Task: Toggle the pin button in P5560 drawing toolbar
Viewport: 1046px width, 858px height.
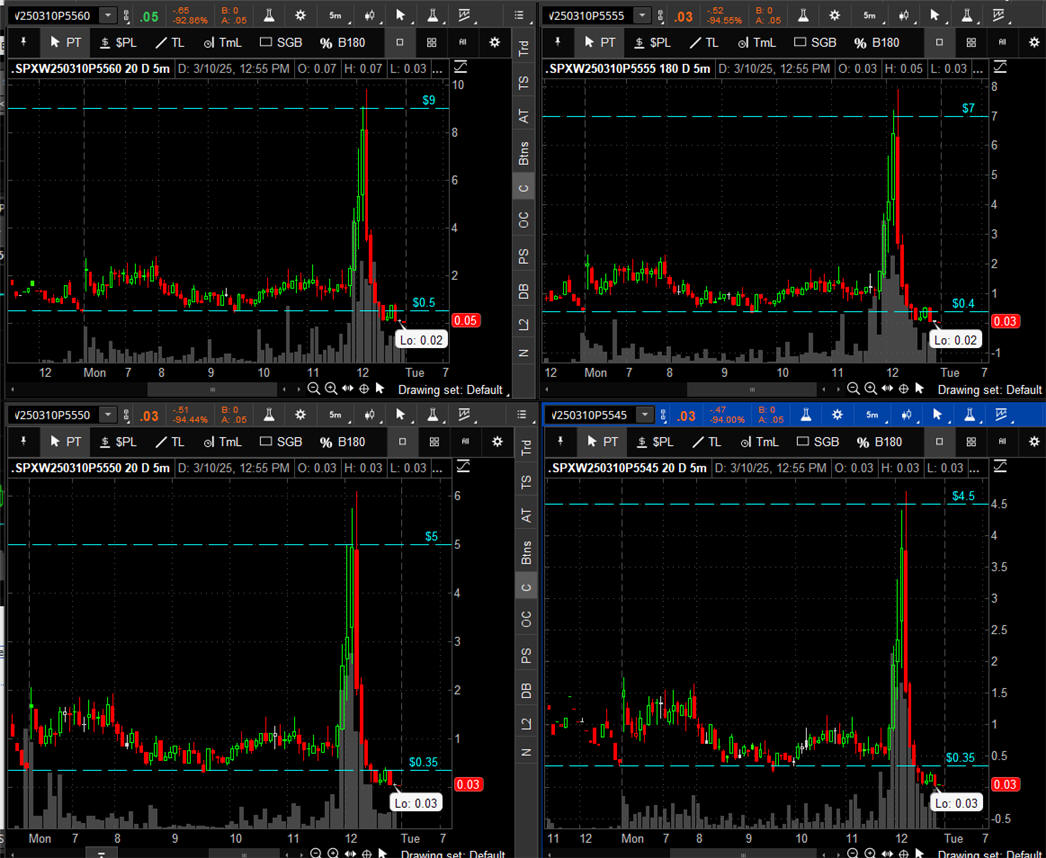Action: (23, 43)
